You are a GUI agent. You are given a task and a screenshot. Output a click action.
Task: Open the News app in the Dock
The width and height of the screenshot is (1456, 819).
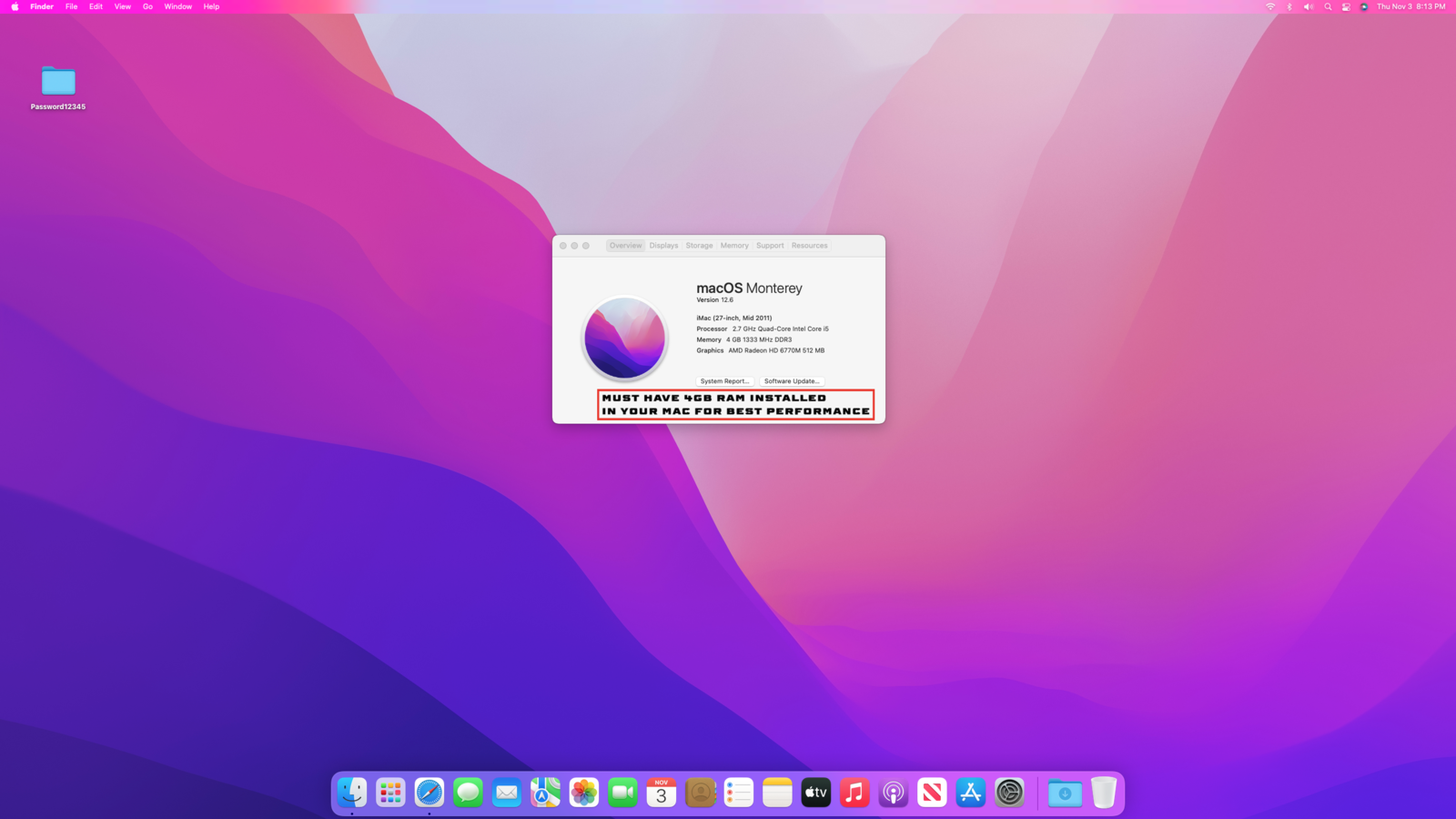932,793
